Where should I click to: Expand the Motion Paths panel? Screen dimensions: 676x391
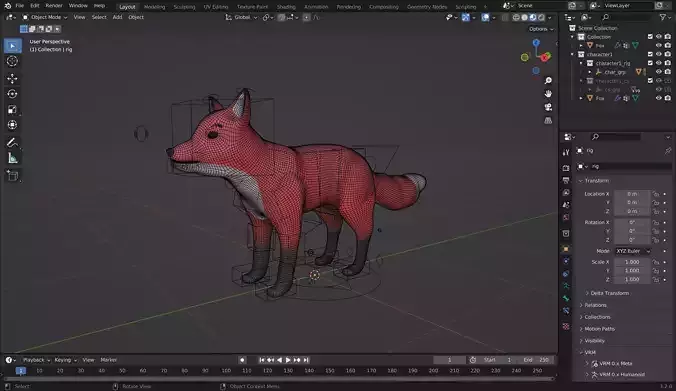coord(599,329)
